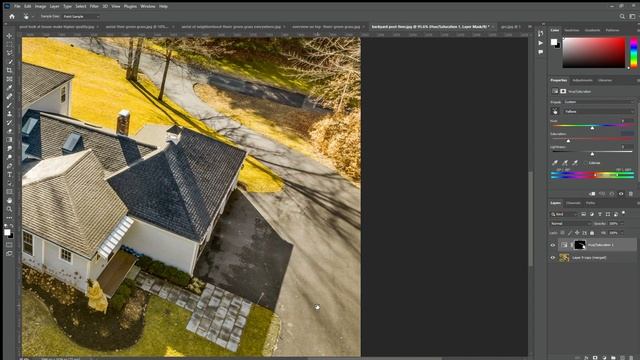640x360 pixels.
Task: Click the create new layer icon
Action: point(622,358)
